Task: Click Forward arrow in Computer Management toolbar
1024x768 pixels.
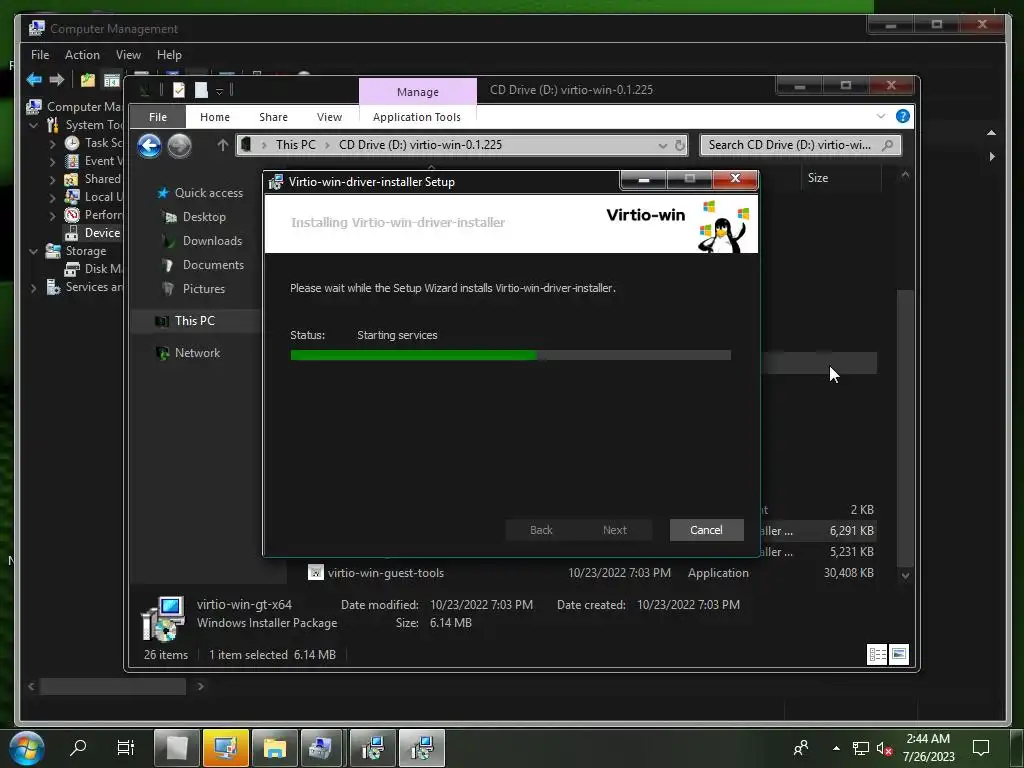Action: [57, 80]
